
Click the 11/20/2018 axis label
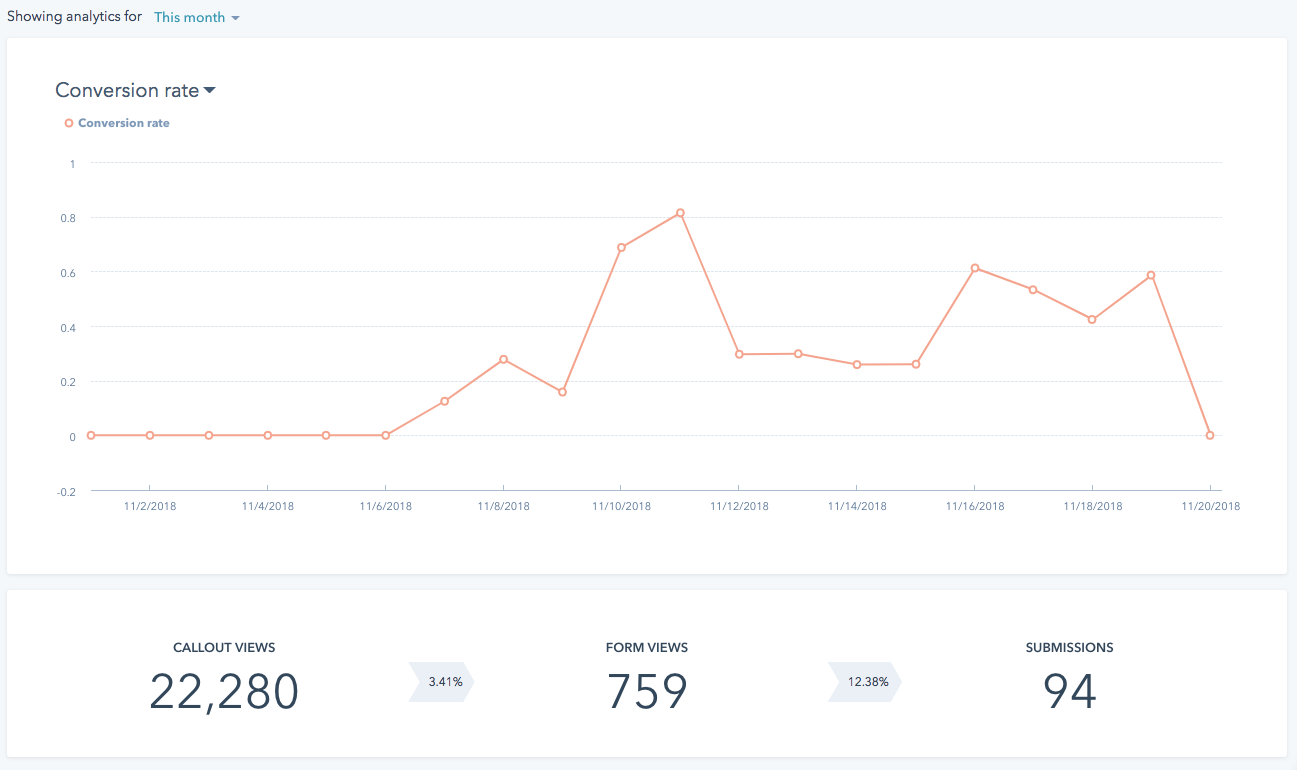pyautogui.click(x=1210, y=506)
